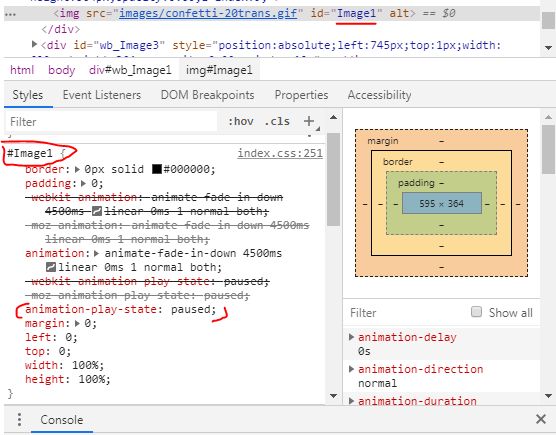Image resolution: width=556 pixels, height=435 pixels.
Task: Expand the padding shorthand property
Action: click(84, 184)
